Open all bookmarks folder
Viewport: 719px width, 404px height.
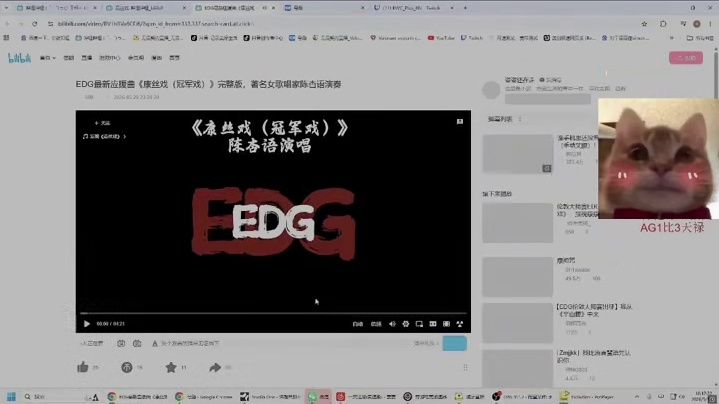tap(700, 38)
